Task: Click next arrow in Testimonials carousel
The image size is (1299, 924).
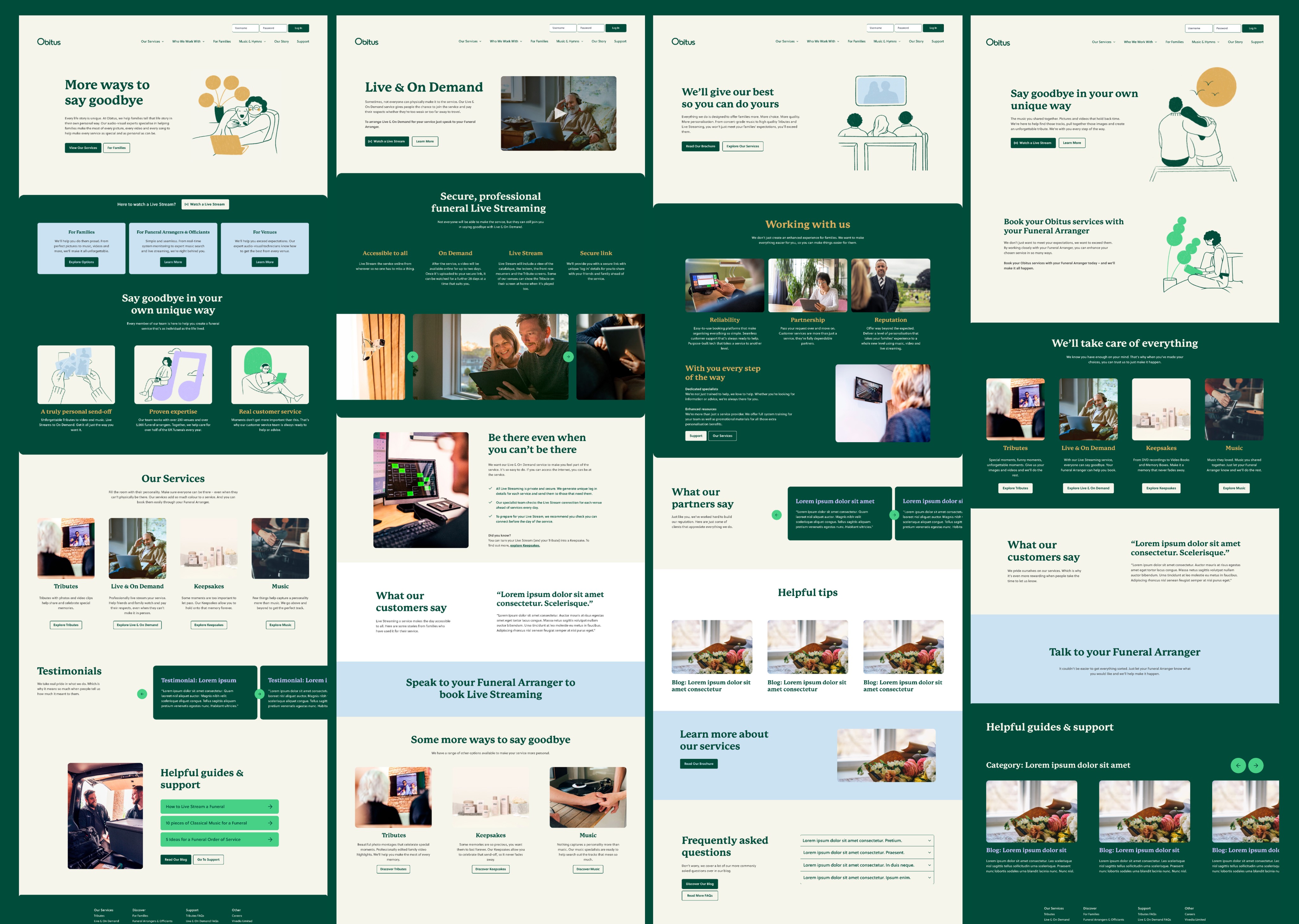Action: (259, 694)
